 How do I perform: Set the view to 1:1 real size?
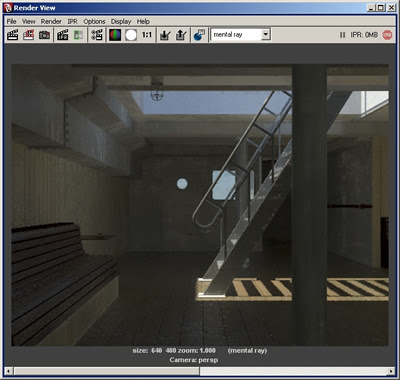pos(147,35)
